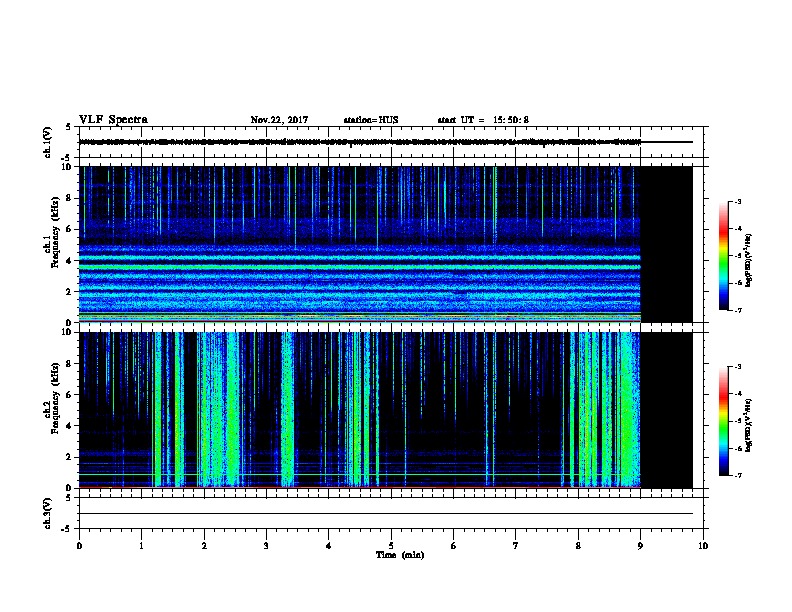Click the -3 label on ch.1 colorbar
The height and width of the screenshot is (612, 792).
pyautogui.click(x=738, y=201)
